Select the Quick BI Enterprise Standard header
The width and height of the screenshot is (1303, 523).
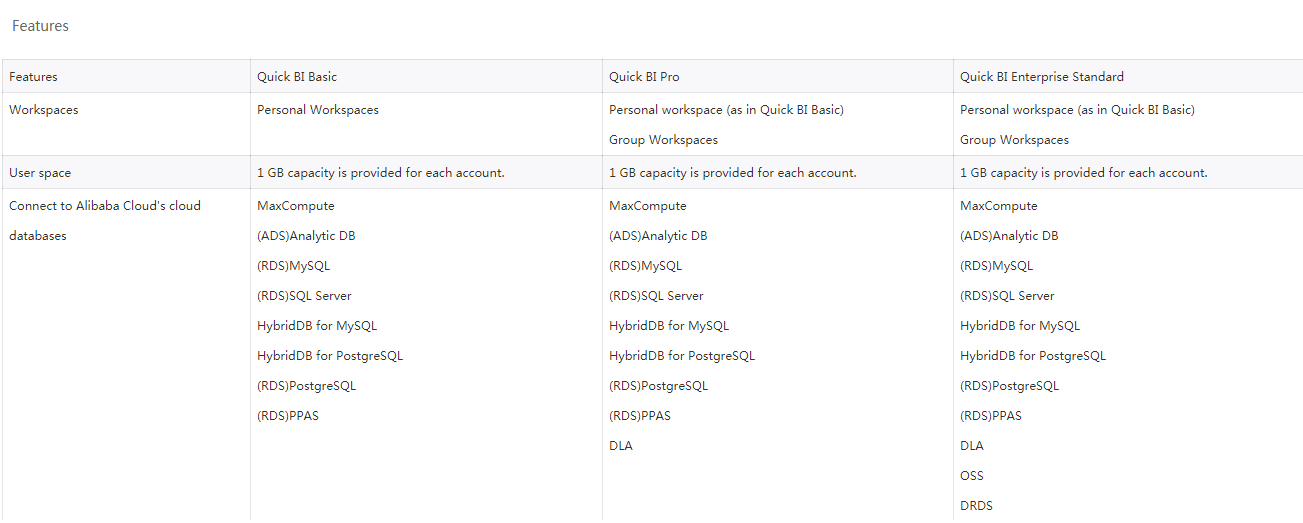1042,77
